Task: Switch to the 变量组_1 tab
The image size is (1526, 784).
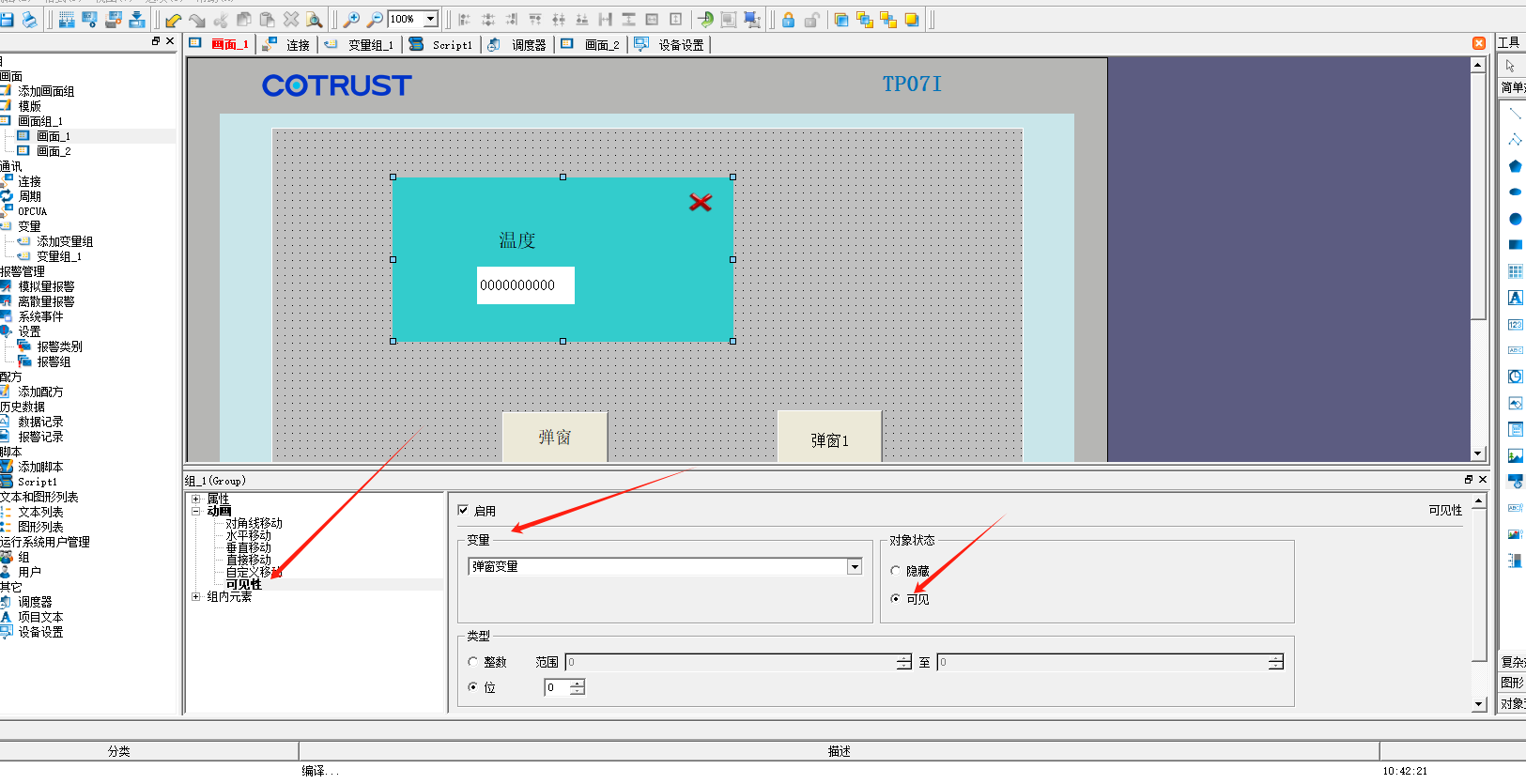Action: pos(360,44)
